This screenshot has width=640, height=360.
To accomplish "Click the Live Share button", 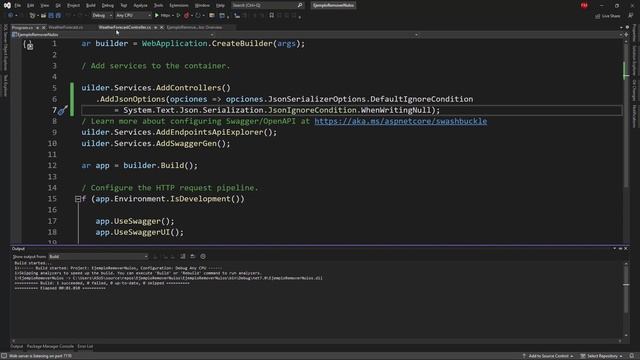I will click(607, 16).
